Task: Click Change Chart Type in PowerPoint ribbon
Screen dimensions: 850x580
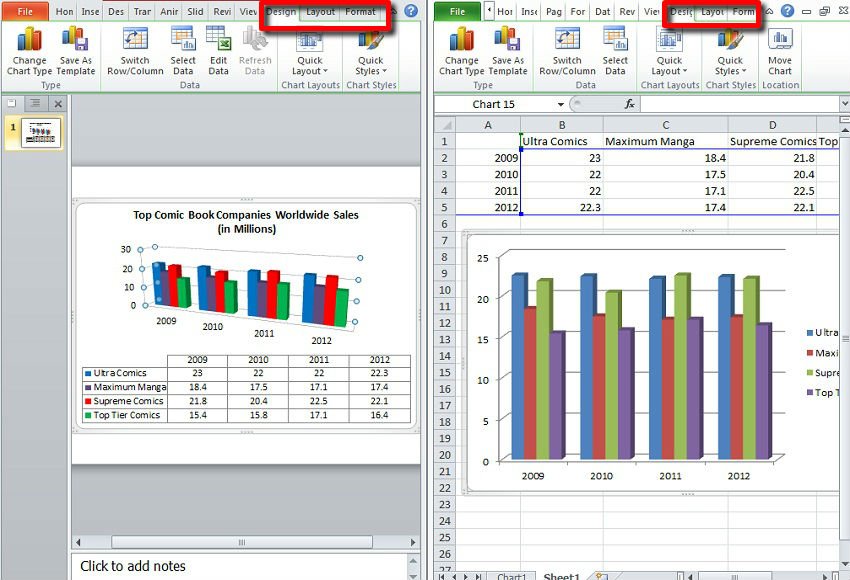Action: coord(29,51)
